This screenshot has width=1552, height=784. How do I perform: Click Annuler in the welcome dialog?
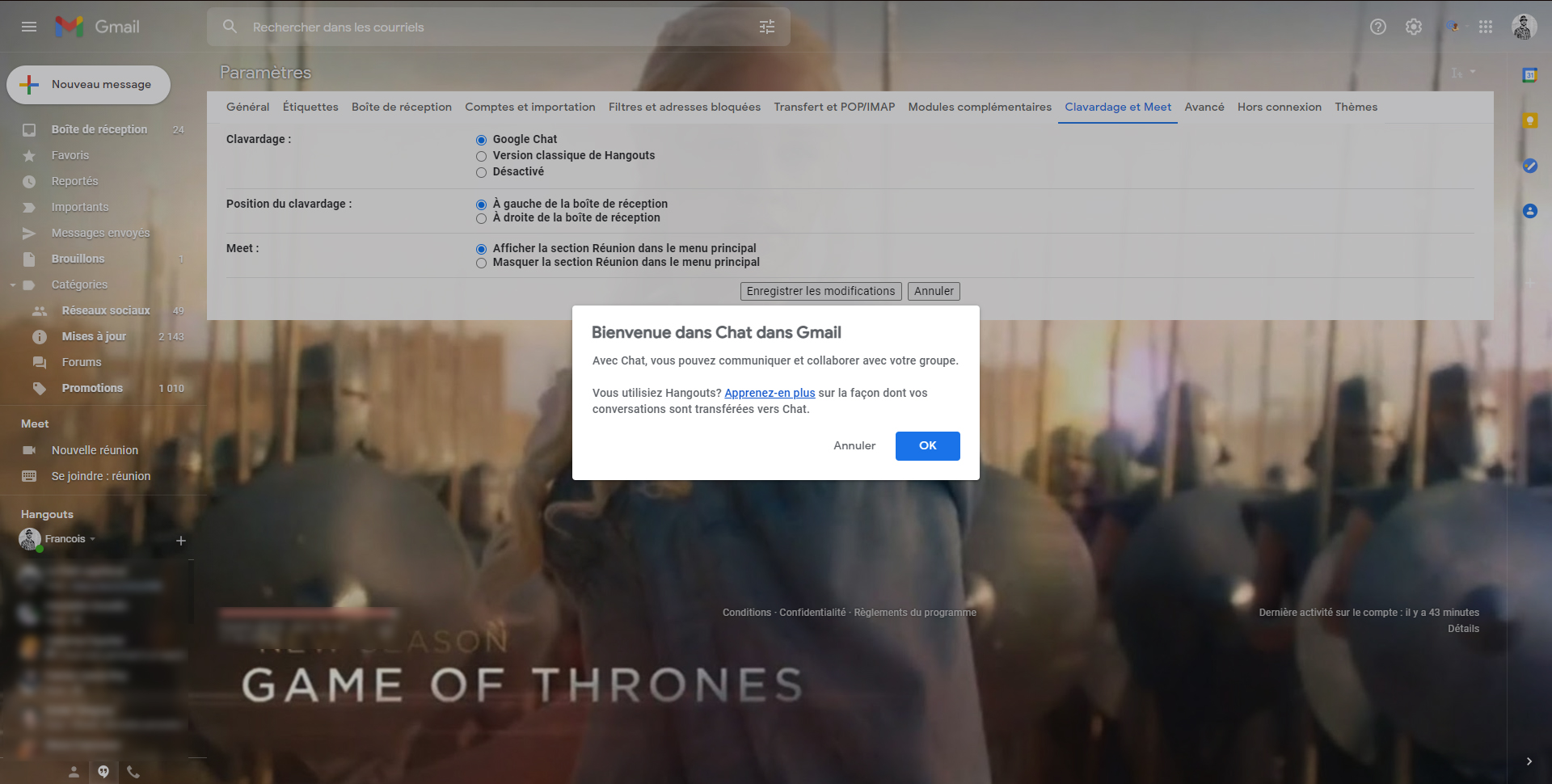point(854,446)
